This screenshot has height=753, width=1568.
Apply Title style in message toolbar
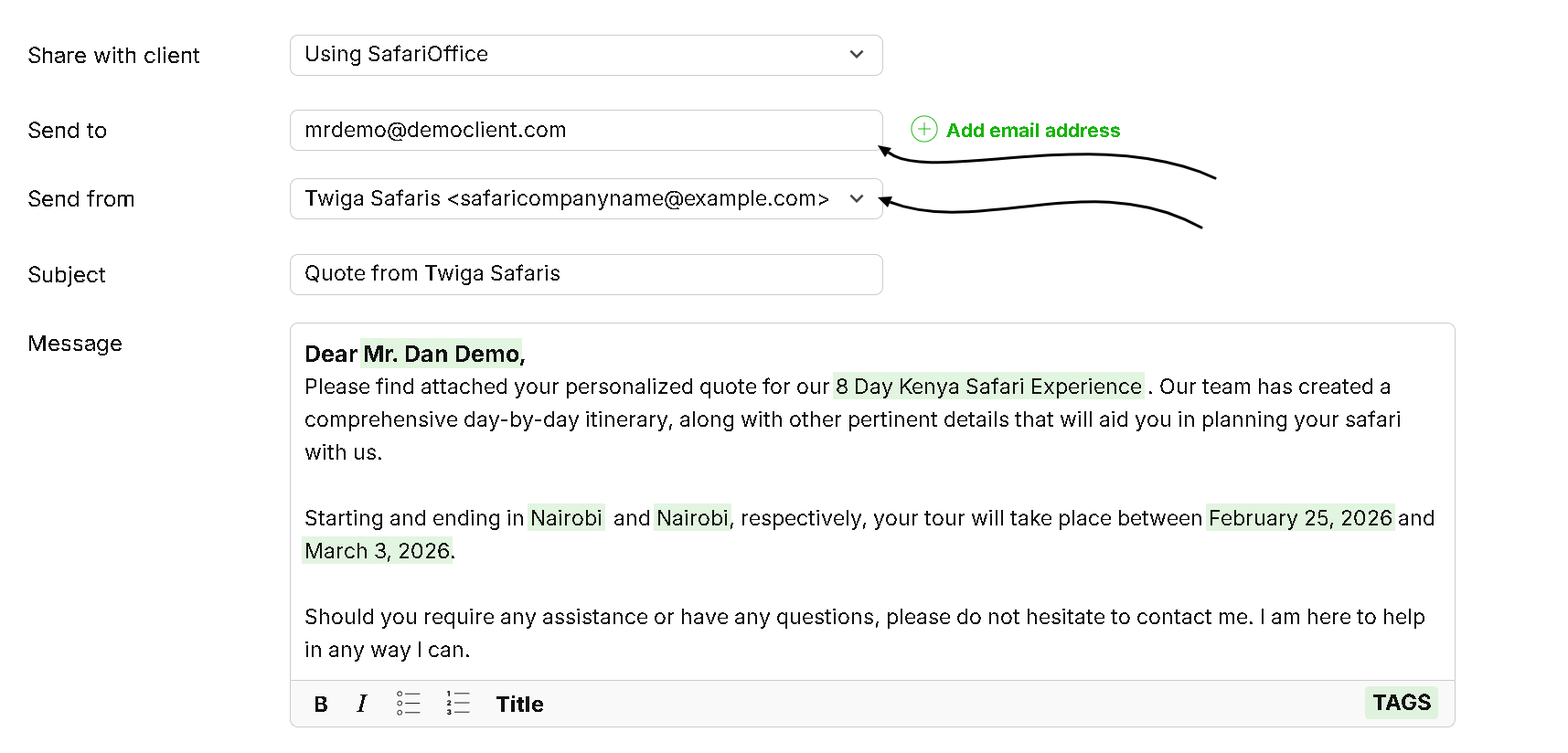click(519, 704)
